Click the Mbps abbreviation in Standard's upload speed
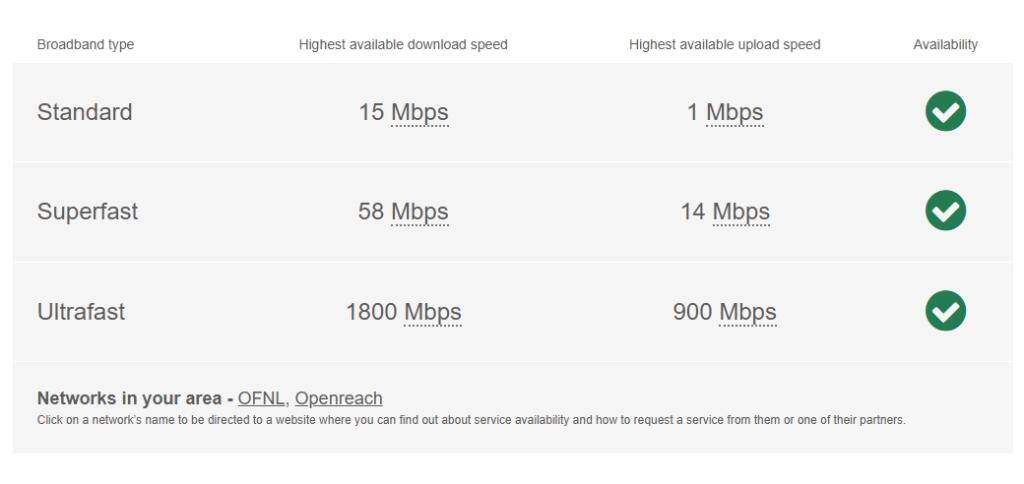 click(x=735, y=112)
